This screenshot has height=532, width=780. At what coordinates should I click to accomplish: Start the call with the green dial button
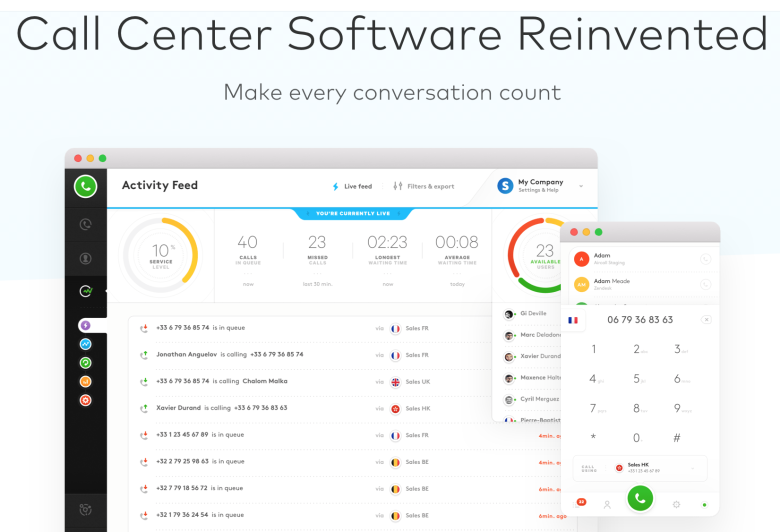click(640, 498)
